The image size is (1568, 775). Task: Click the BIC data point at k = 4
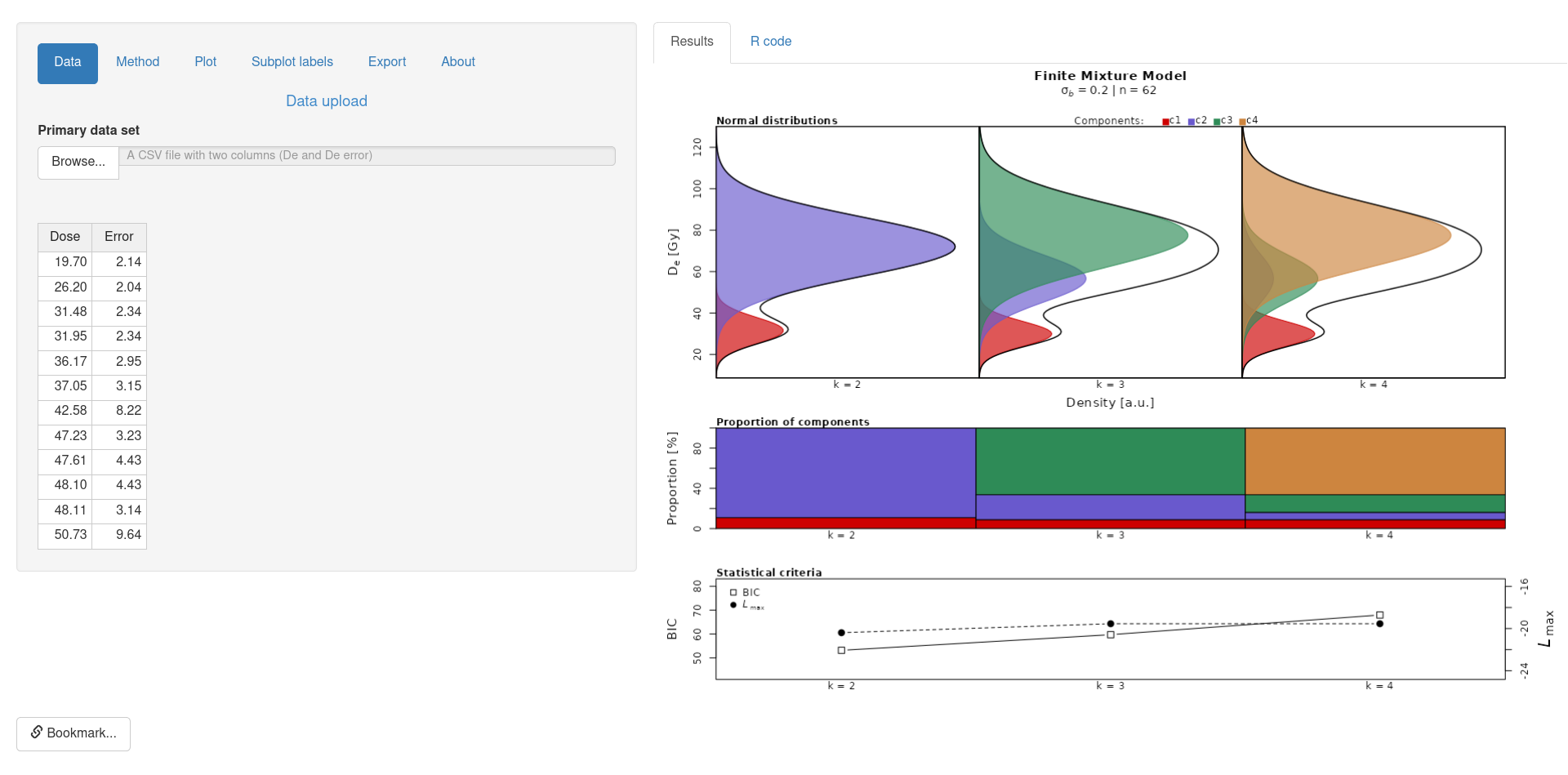pyautogui.click(x=1379, y=616)
